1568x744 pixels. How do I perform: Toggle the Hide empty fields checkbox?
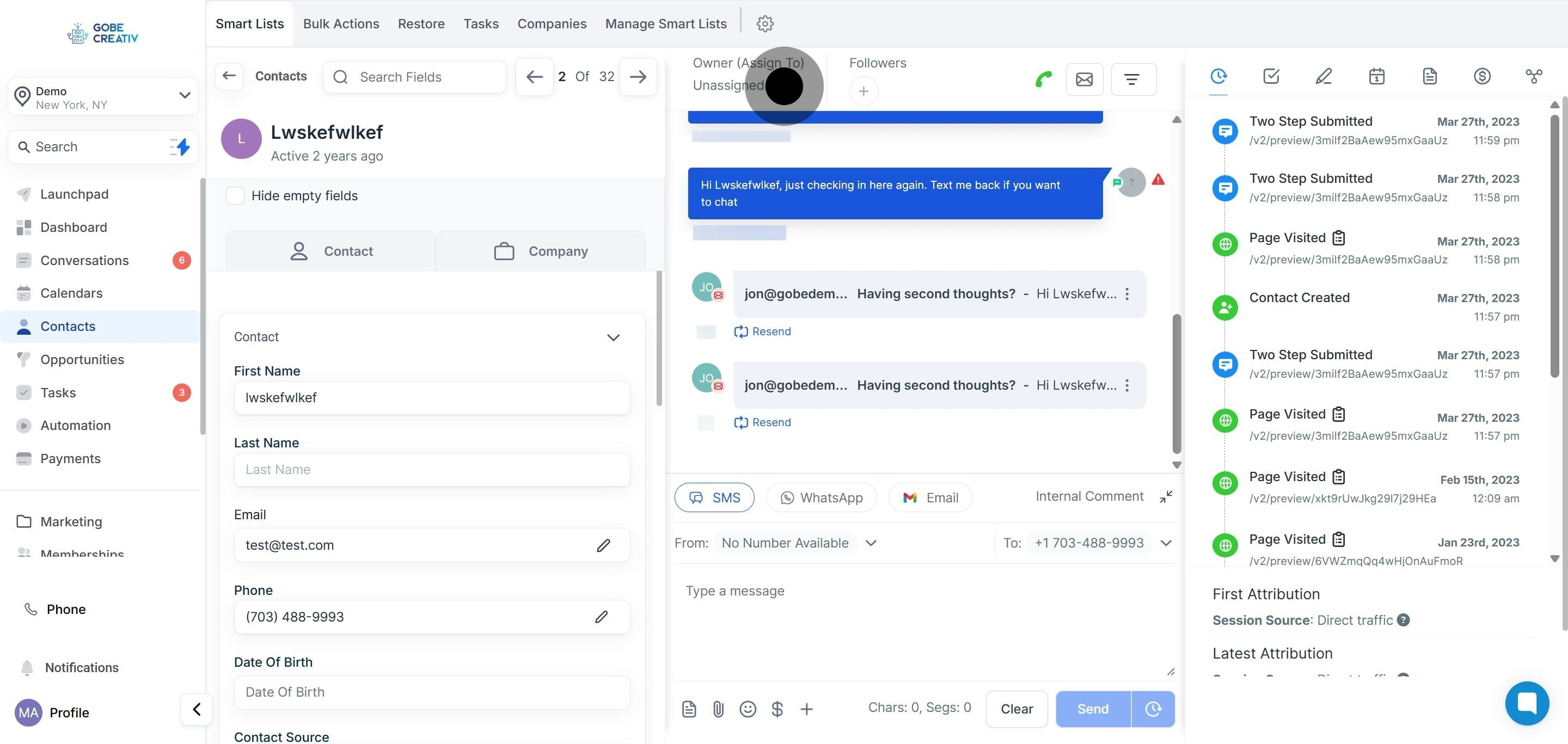tap(235, 196)
